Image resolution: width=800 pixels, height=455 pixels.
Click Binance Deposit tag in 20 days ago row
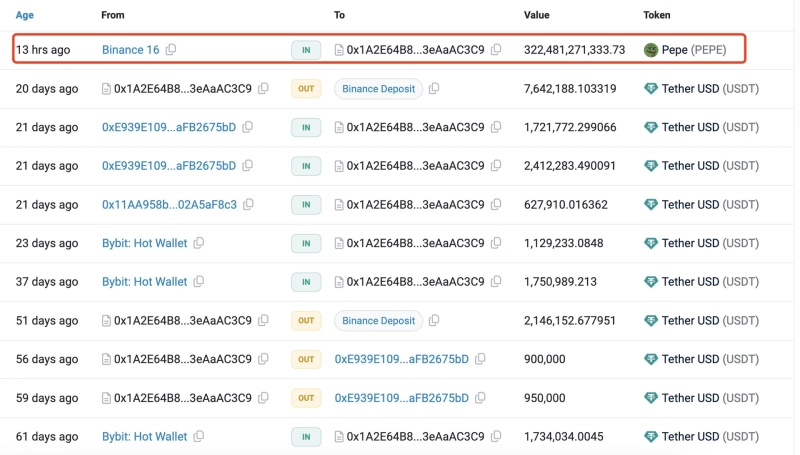pos(378,89)
